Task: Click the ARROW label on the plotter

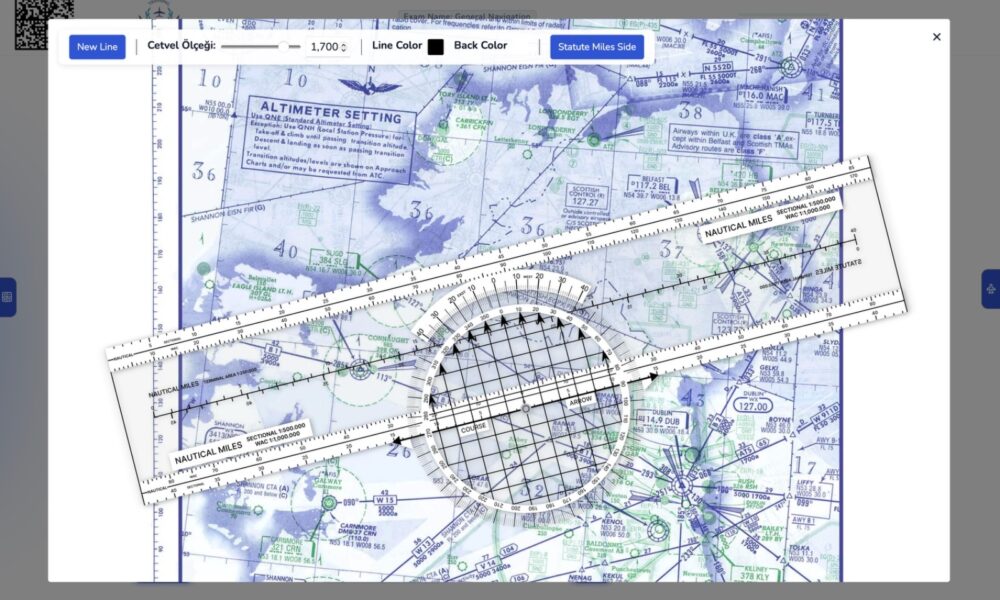Action: click(581, 401)
